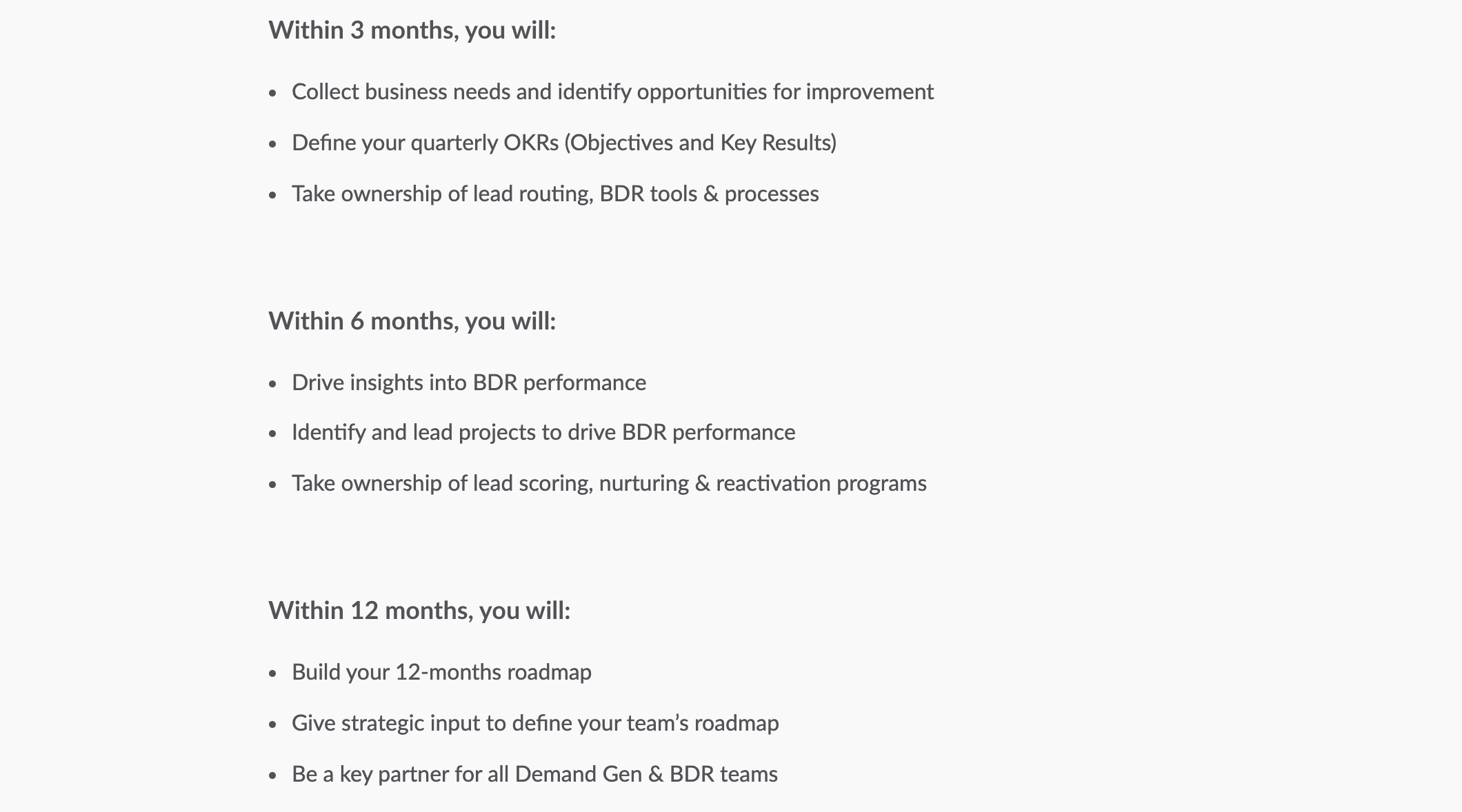
Task: Click the 'Collect business needs' bullet text
Action: [612, 92]
